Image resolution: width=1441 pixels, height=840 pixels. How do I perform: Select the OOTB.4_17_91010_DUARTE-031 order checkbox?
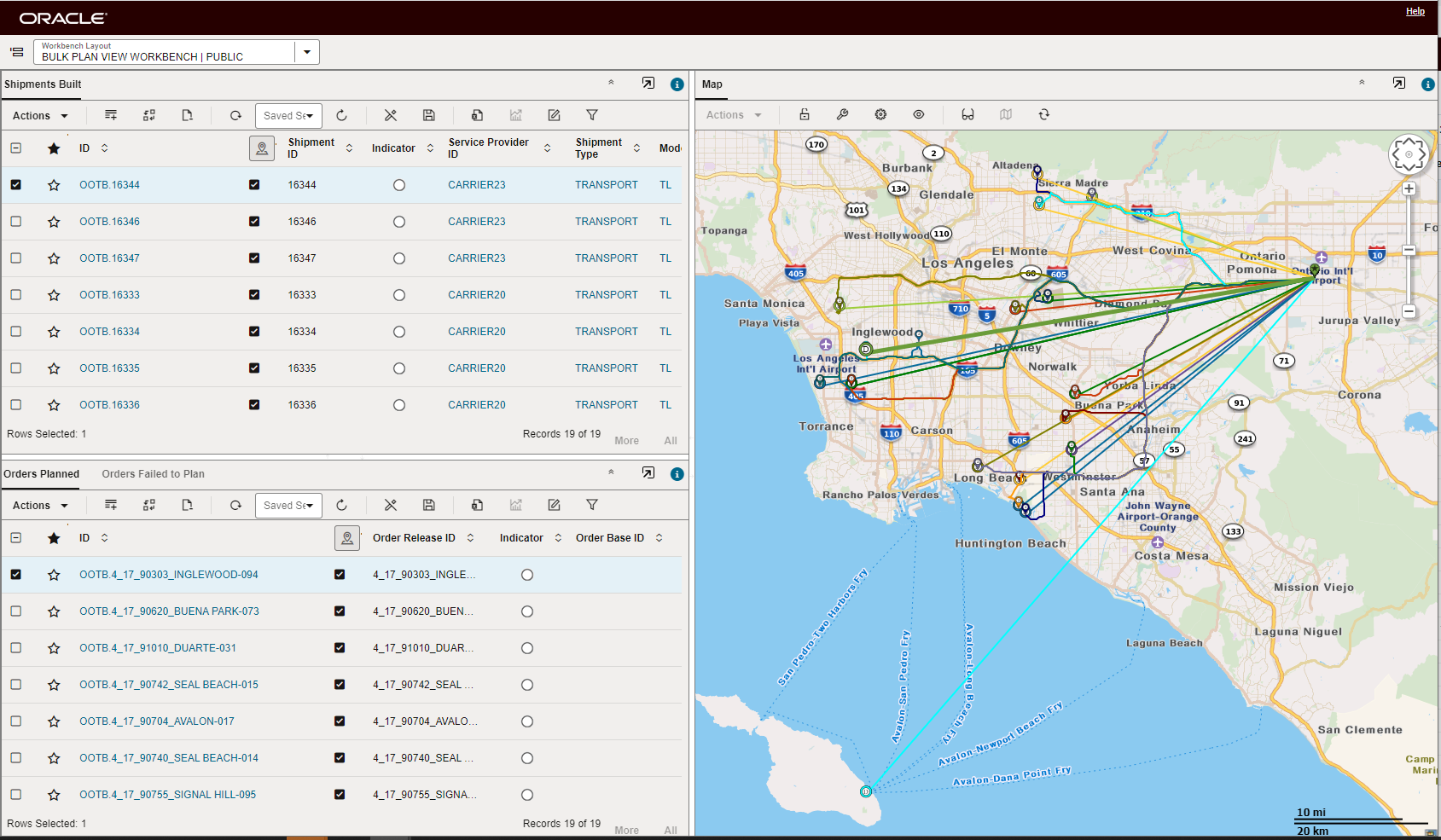pos(16,648)
